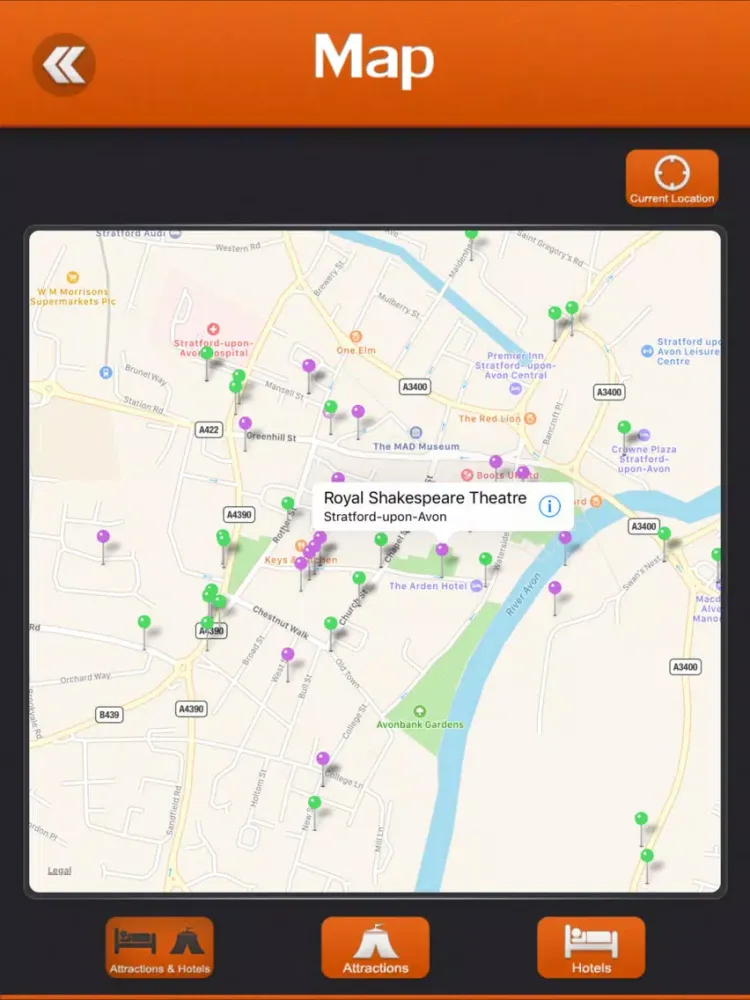Tap the Station Rd street label
Image resolution: width=750 pixels, height=1000 pixels.
click(x=143, y=404)
